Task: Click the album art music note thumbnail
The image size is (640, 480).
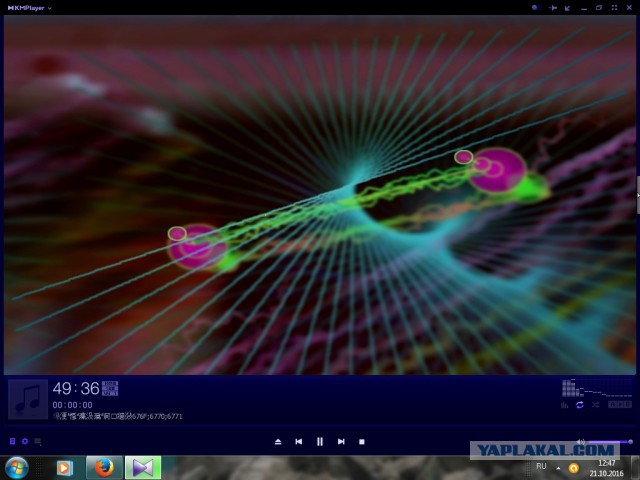Action: click(28, 399)
